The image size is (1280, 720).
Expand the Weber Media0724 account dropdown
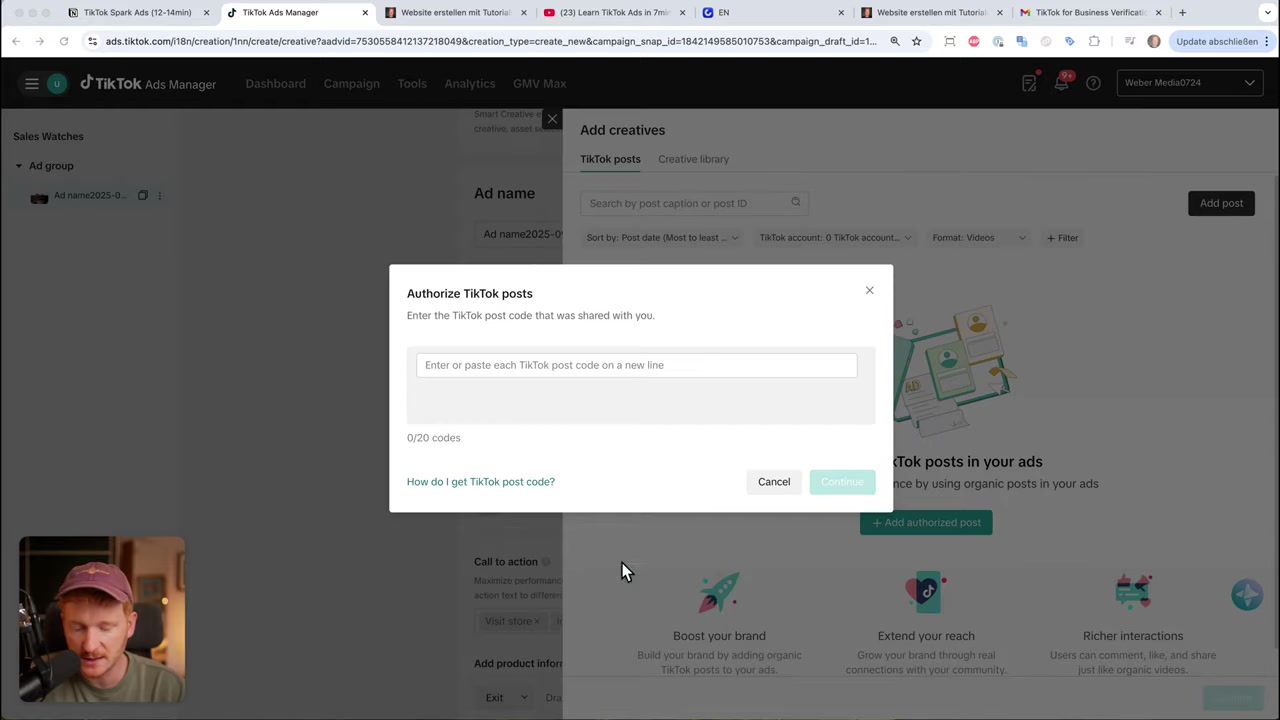coord(1189,83)
